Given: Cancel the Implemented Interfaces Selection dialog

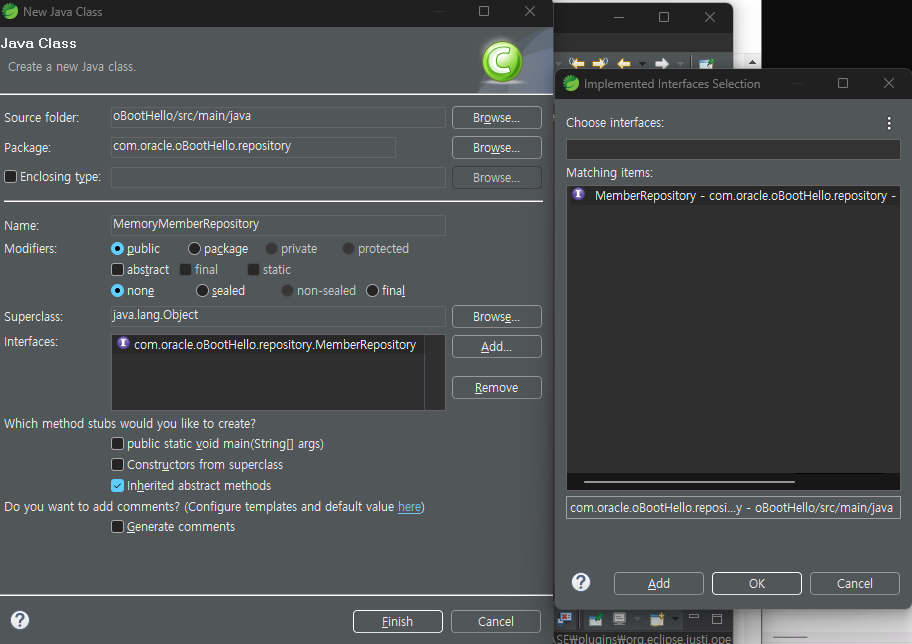Looking at the screenshot, I should pyautogui.click(x=854, y=583).
